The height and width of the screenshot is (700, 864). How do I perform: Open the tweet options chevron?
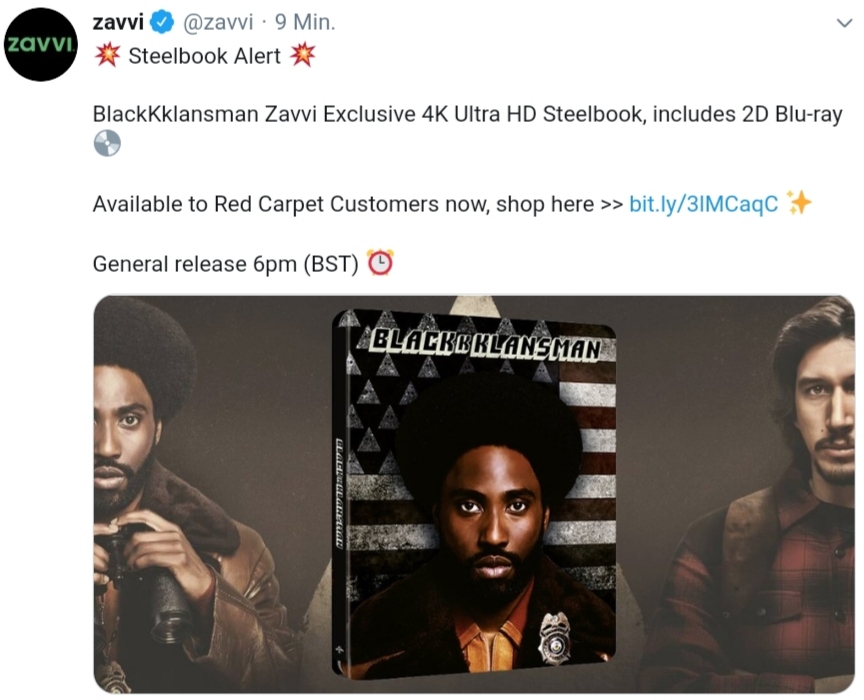click(x=844, y=23)
